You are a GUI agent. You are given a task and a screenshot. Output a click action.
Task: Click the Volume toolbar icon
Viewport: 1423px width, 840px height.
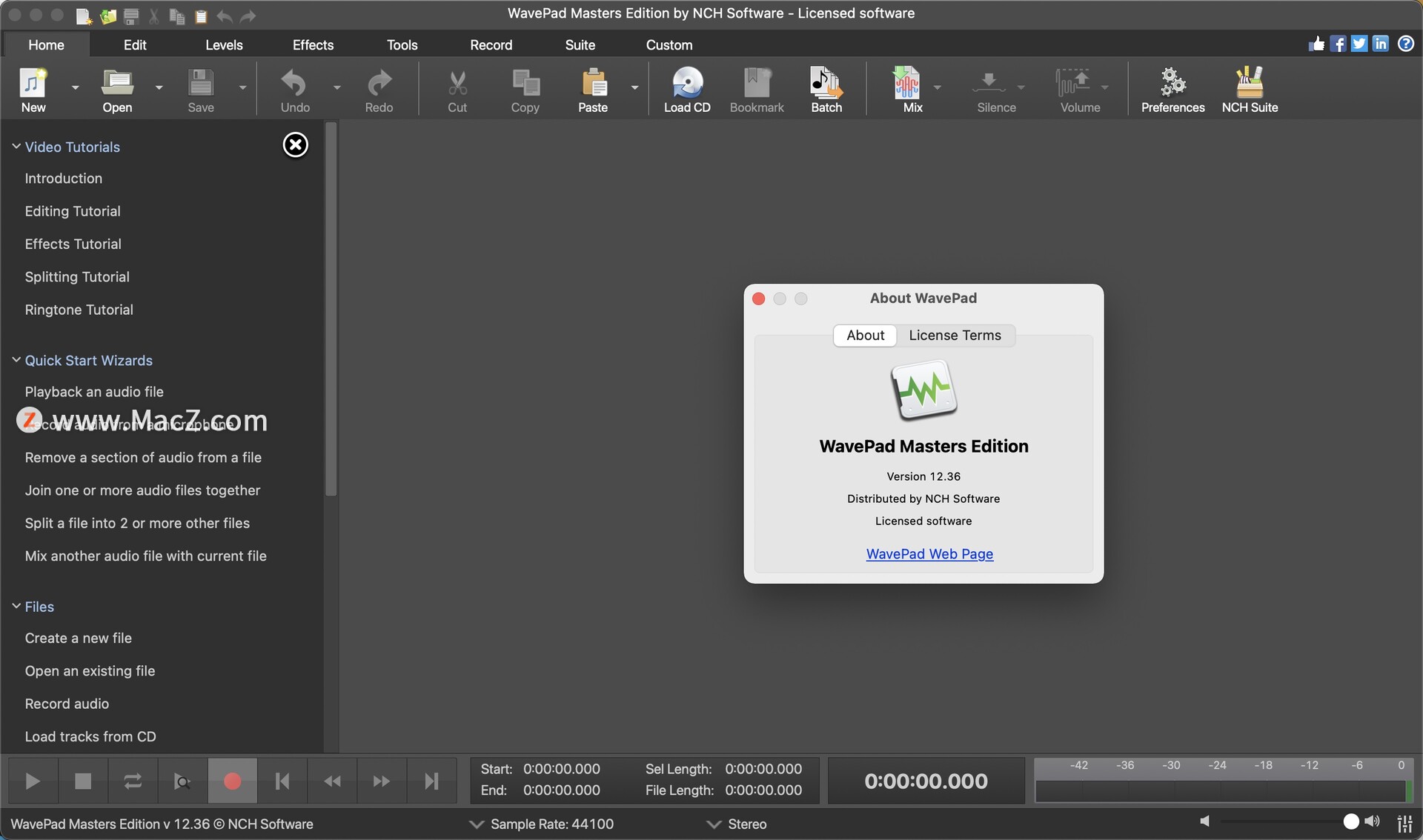(x=1072, y=83)
